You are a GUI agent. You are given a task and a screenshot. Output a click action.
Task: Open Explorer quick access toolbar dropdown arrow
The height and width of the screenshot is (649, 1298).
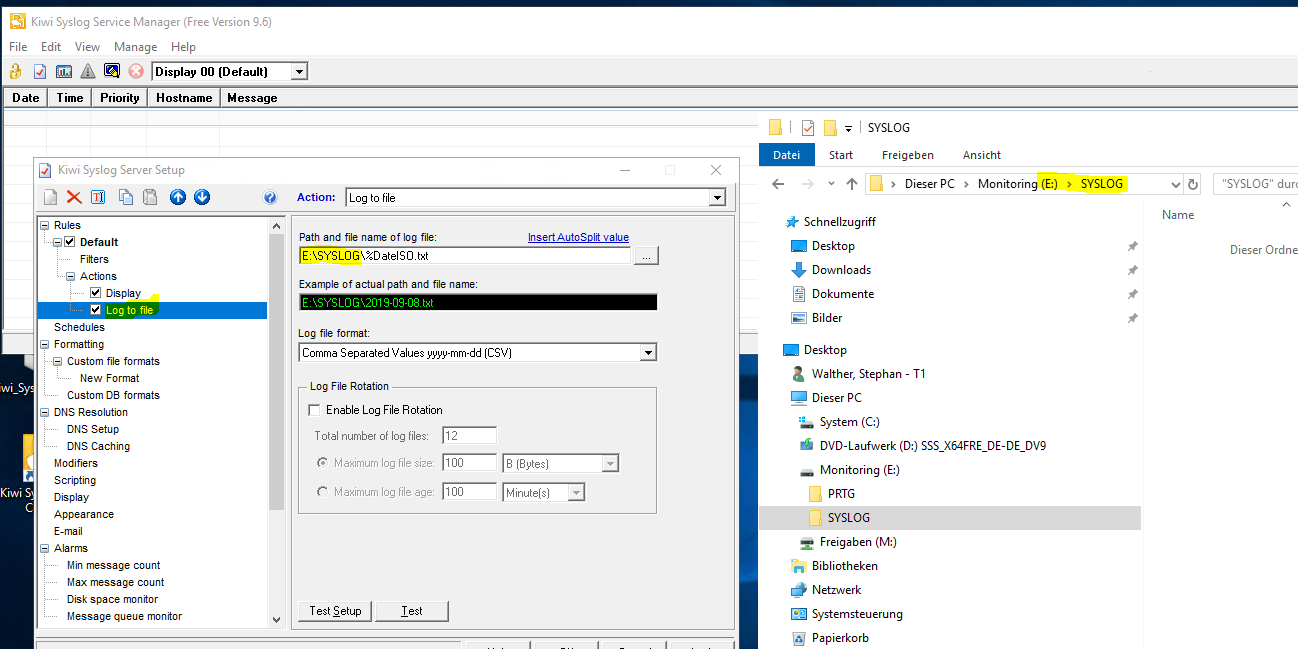(x=848, y=128)
